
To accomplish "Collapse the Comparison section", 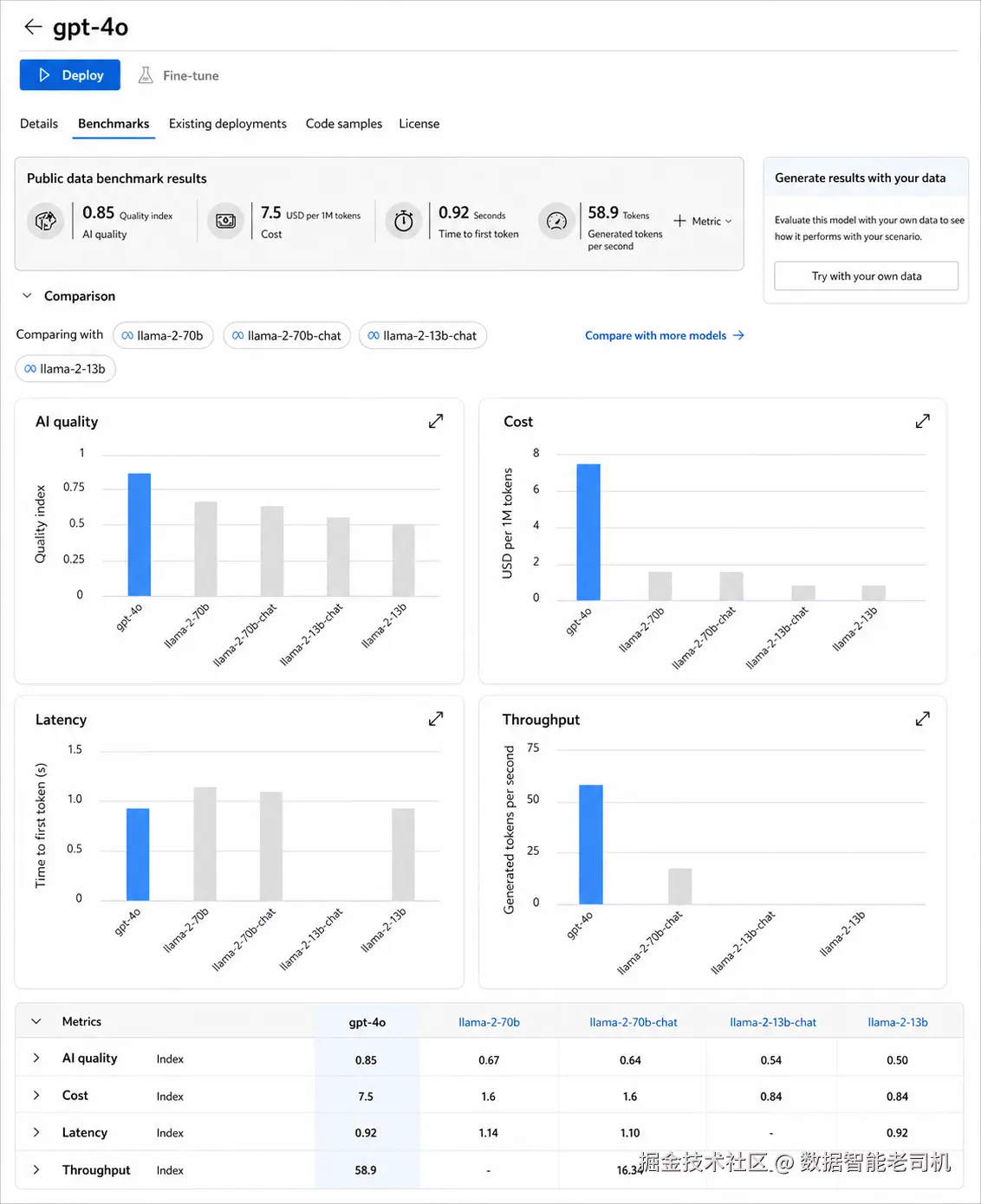I will point(27,295).
